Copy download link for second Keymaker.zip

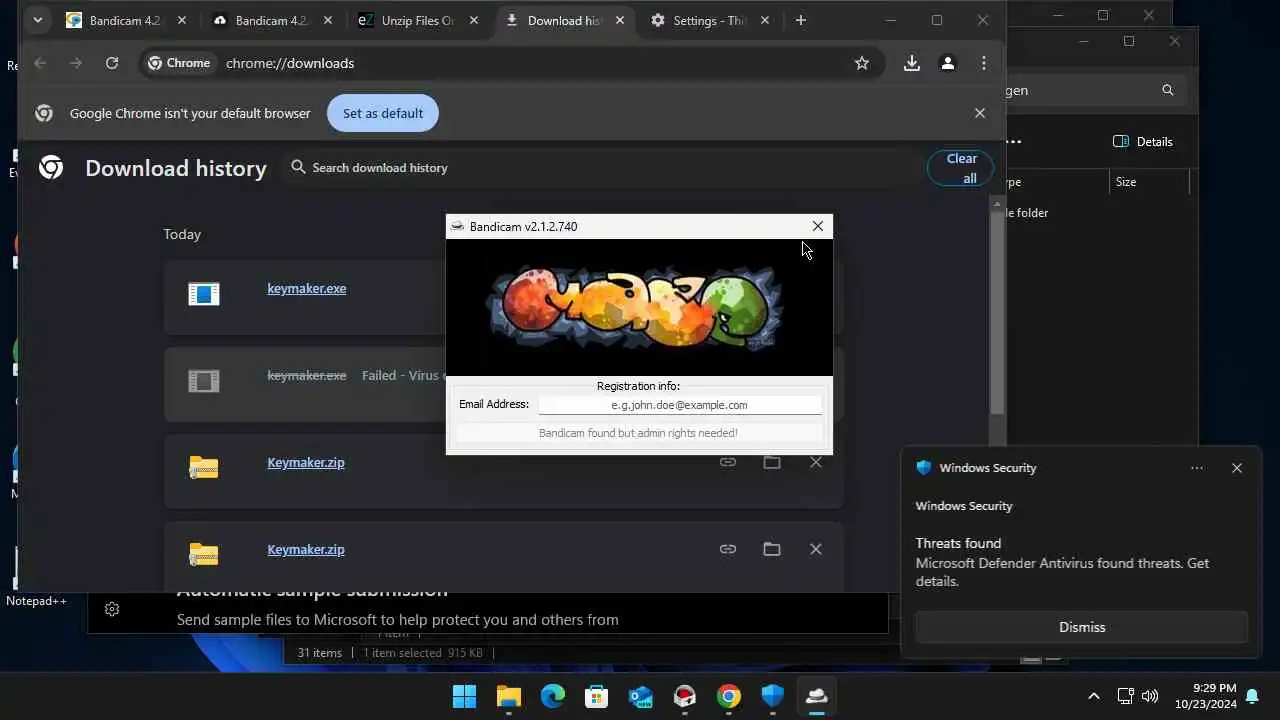click(x=728, y=549)
